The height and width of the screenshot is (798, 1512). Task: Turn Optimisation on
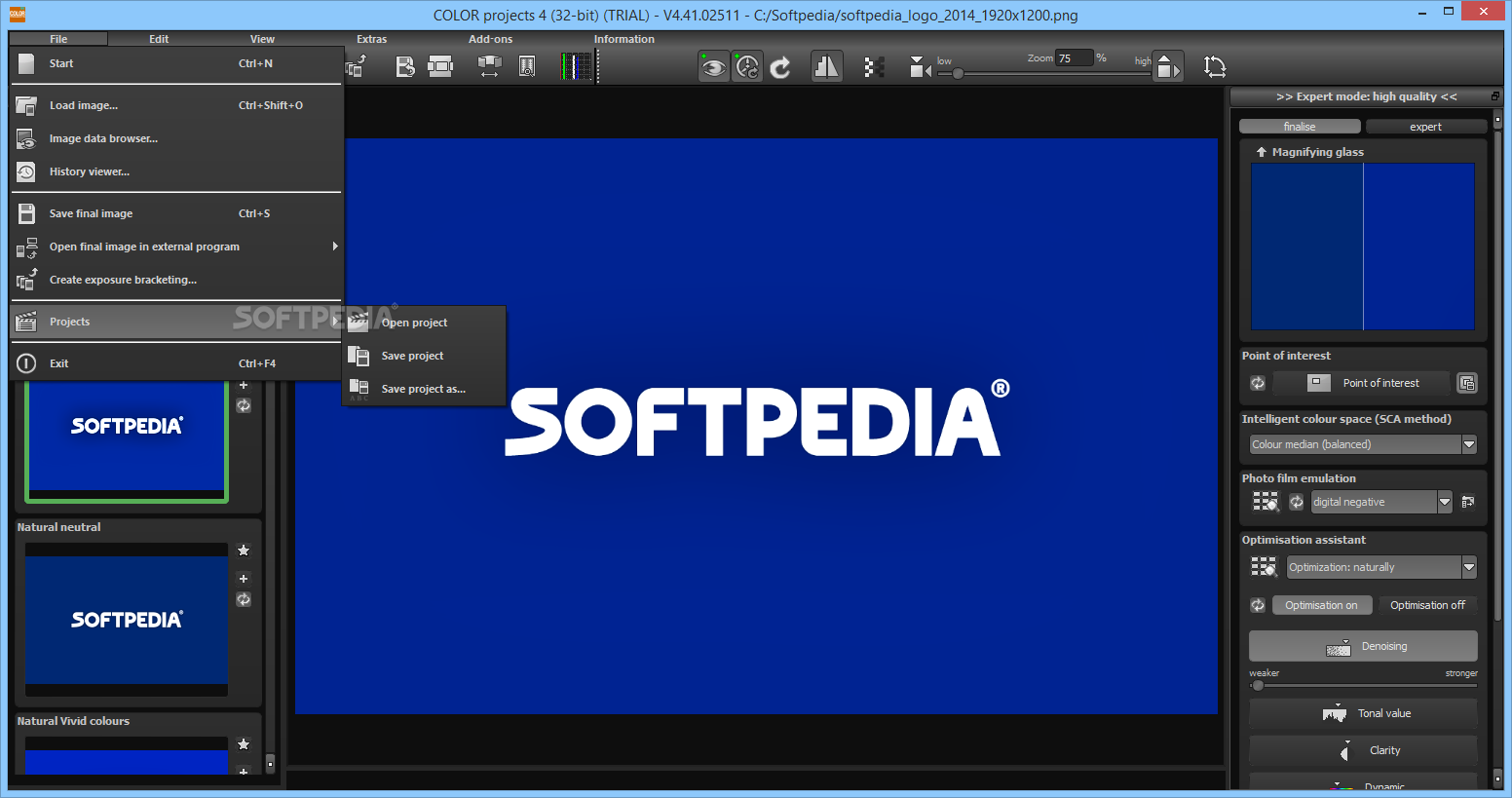(1322, 605)
